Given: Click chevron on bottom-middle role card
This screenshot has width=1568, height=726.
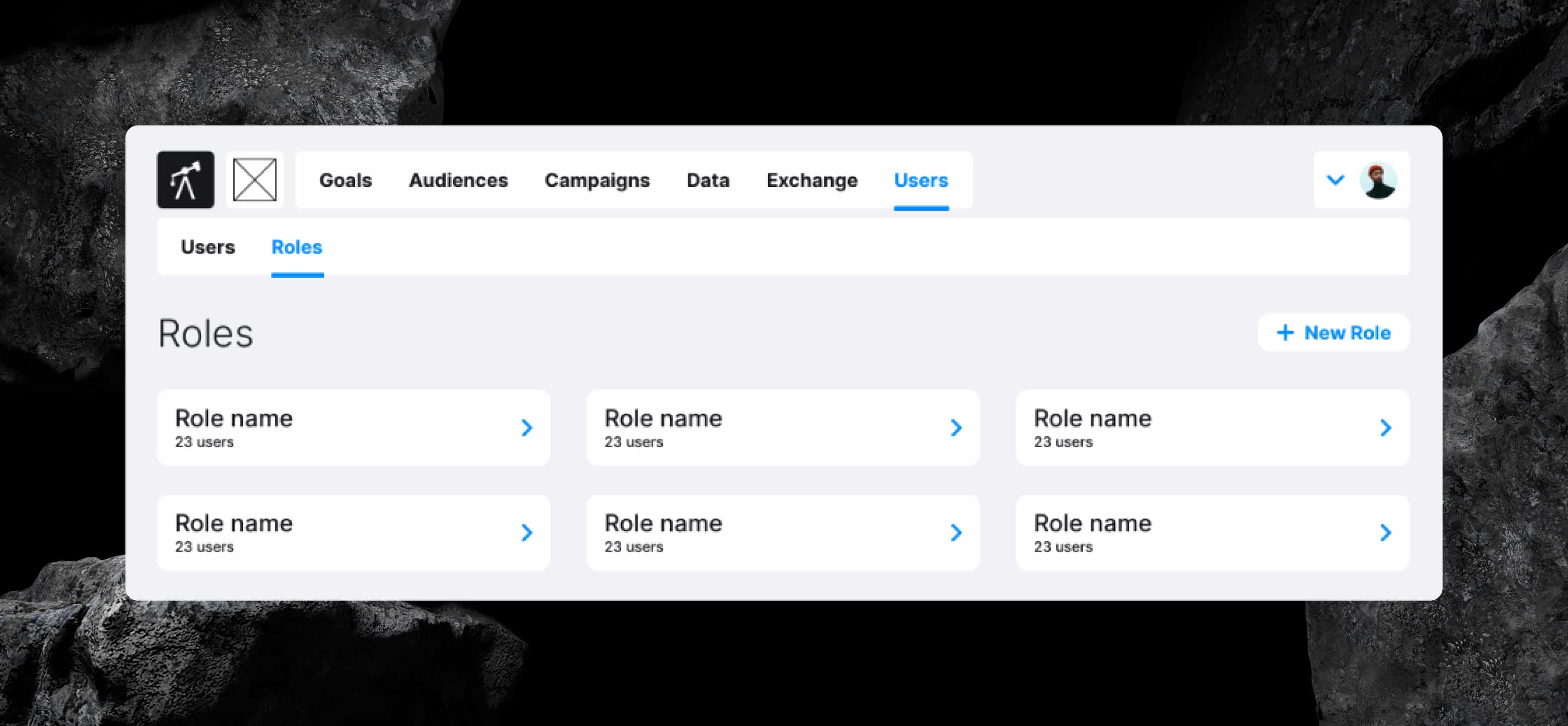Looking at the screenshot, I should 956,532.
